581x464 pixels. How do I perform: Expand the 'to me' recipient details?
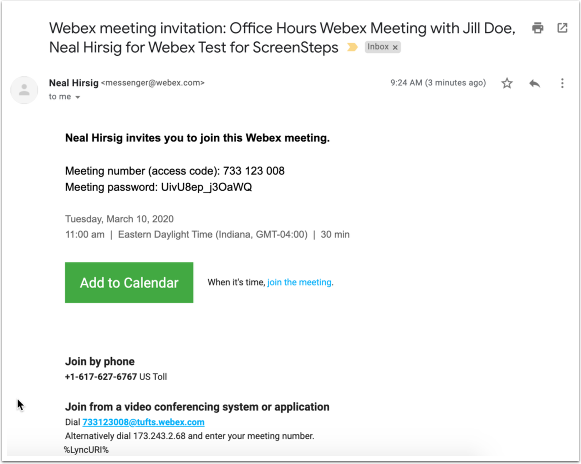(x=77, y=97)
